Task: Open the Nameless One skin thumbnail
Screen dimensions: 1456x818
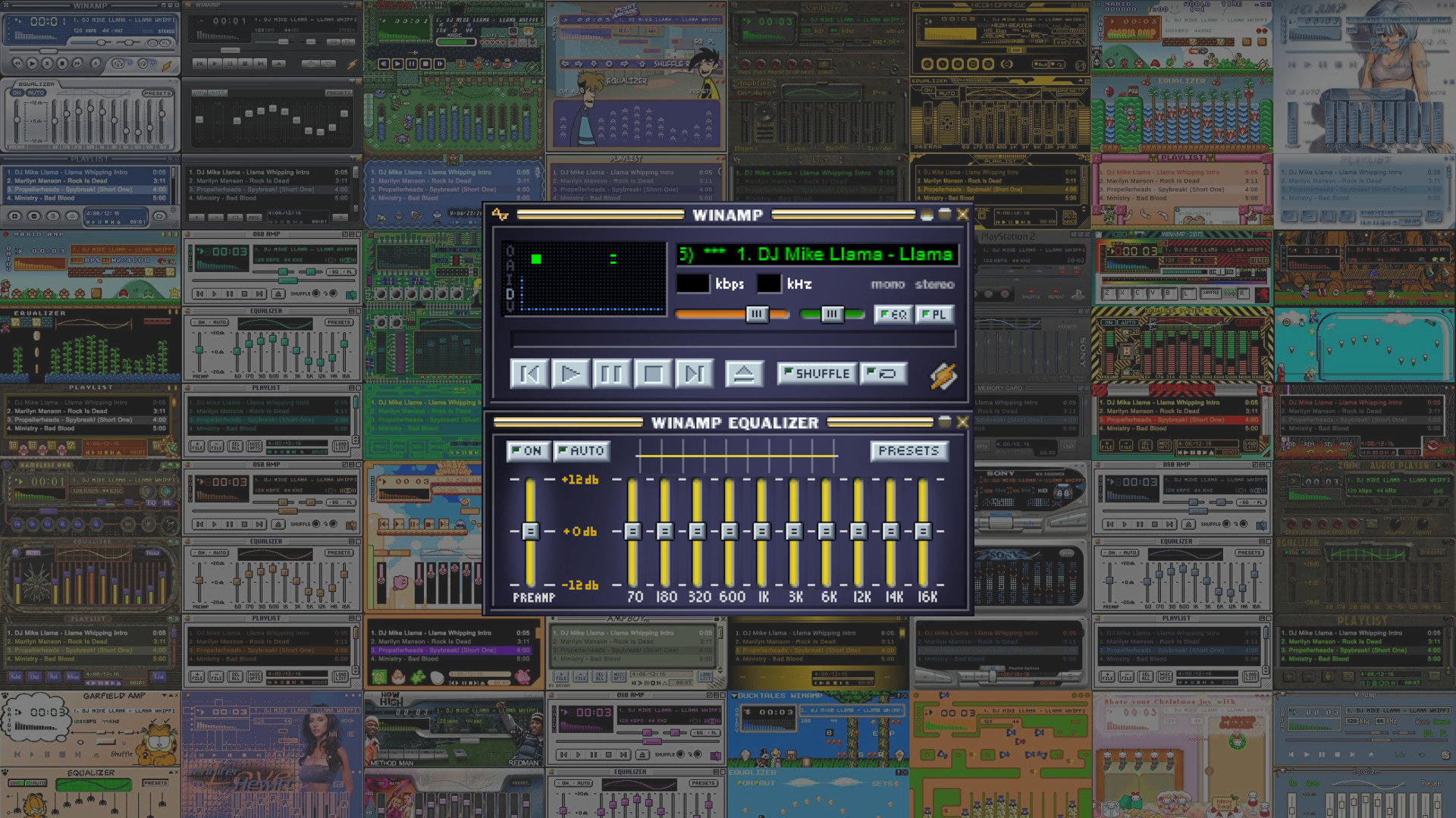Action: (x=91, y=575)
